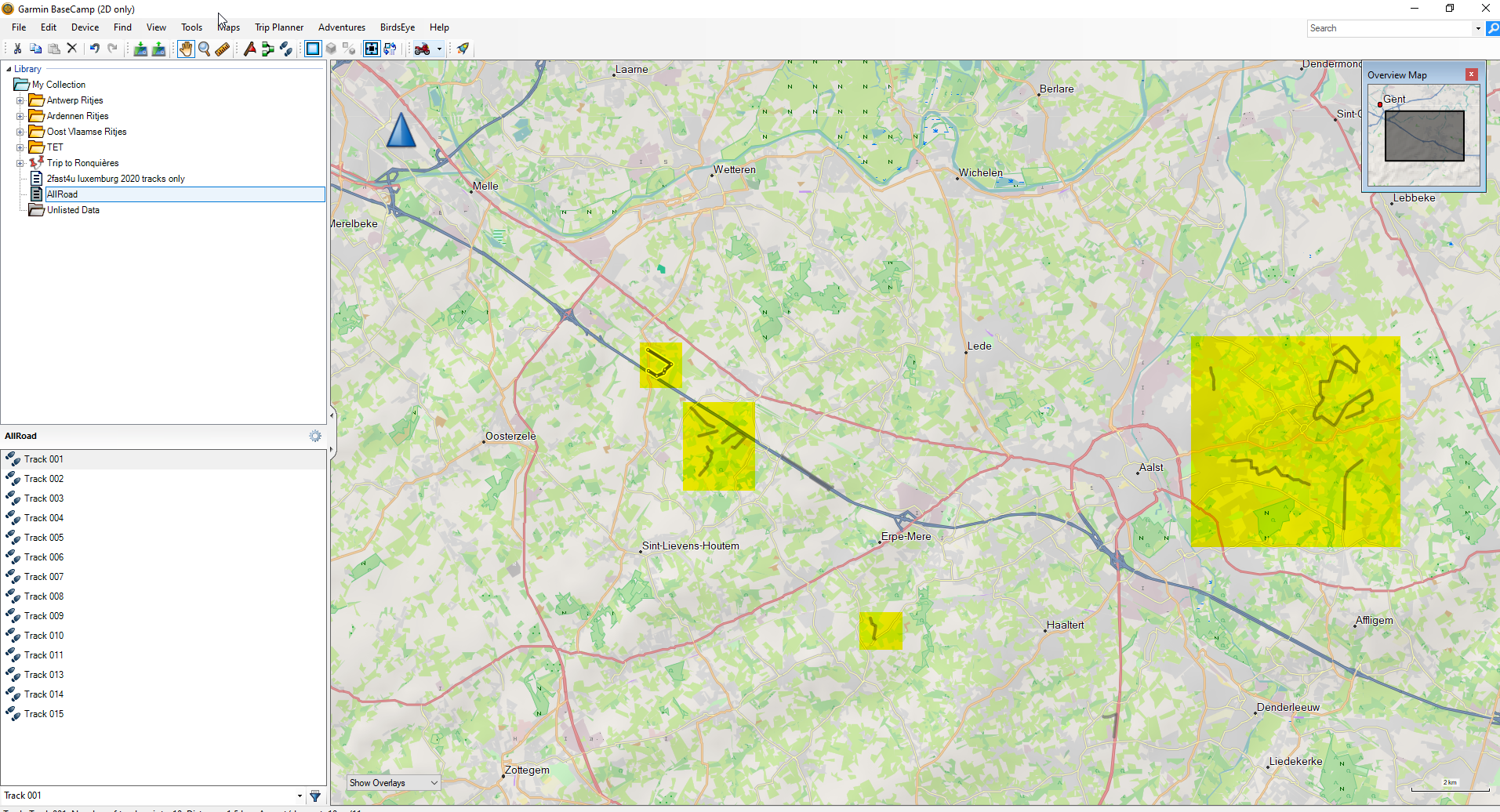Viewport: 1500px width, 812px height.
Task: Select Track 005 in the list
Action: pos(163,538)
